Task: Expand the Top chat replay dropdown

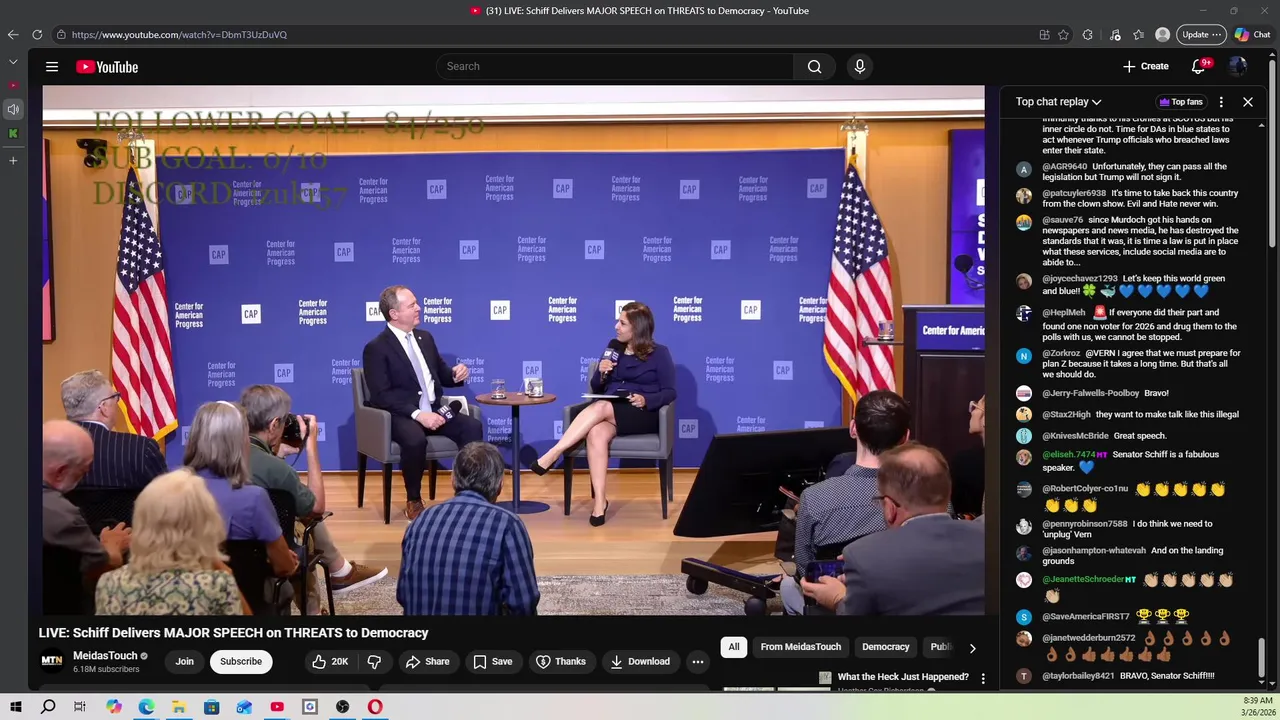Action: pos(1058,102)
